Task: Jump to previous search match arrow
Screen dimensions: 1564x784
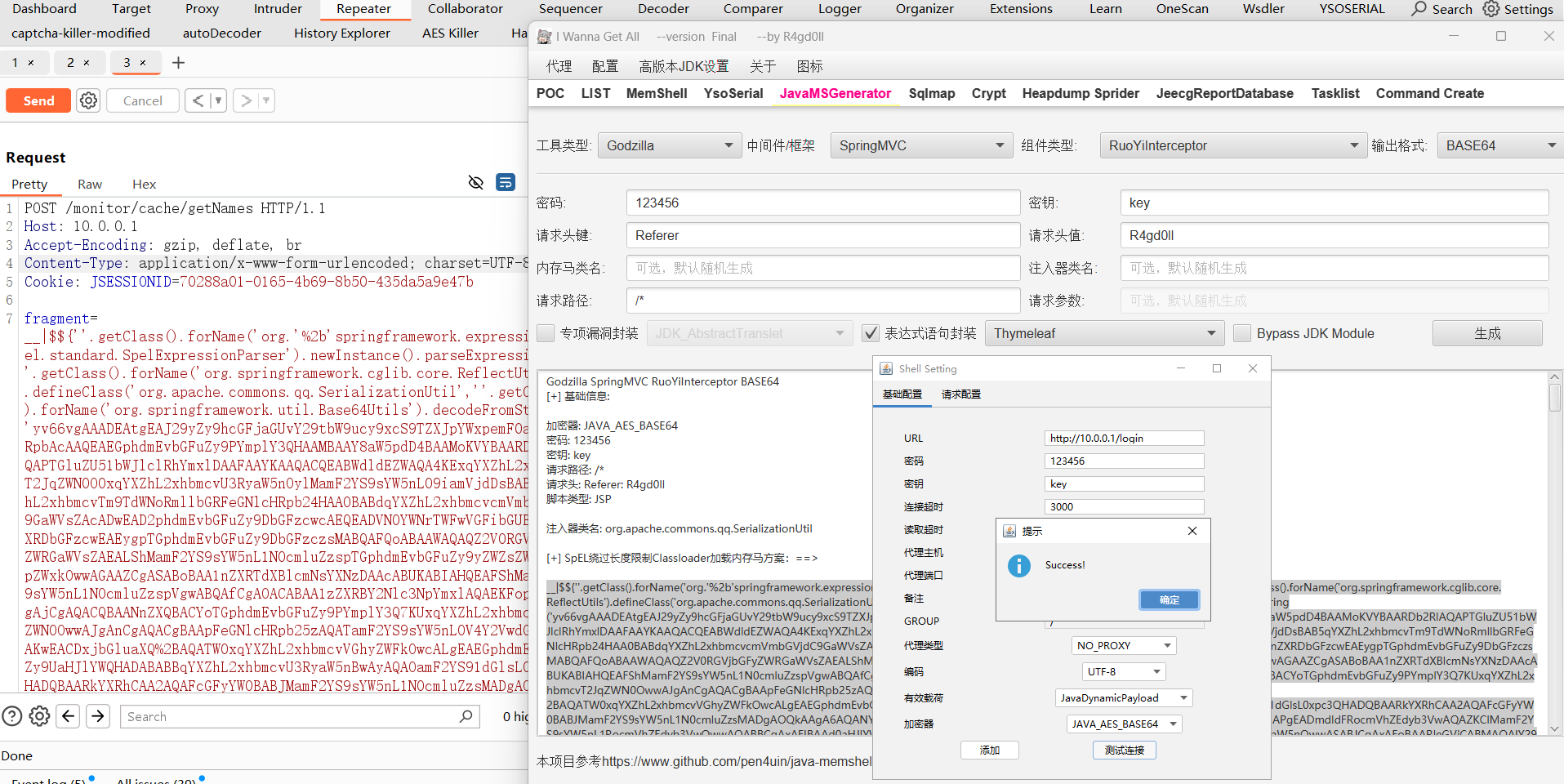Action: 69,716
